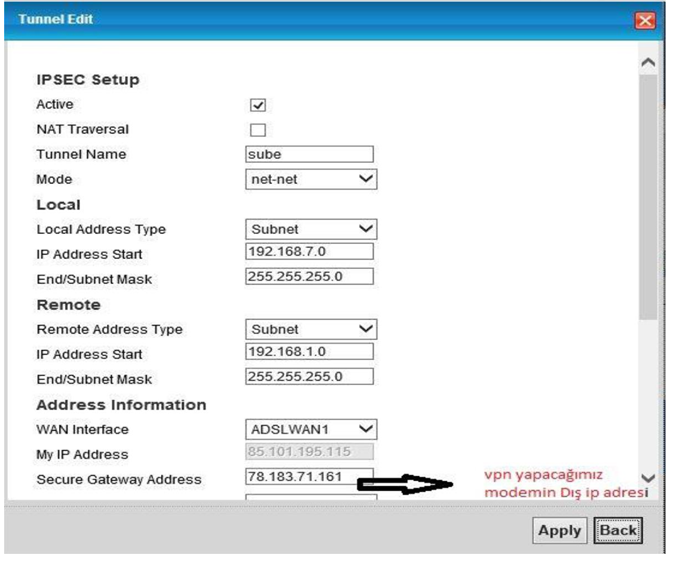Close the Tunnel Edit dialog
Image resolution: width=684 pixels, height=577 pixels.
tap(645, 20)
